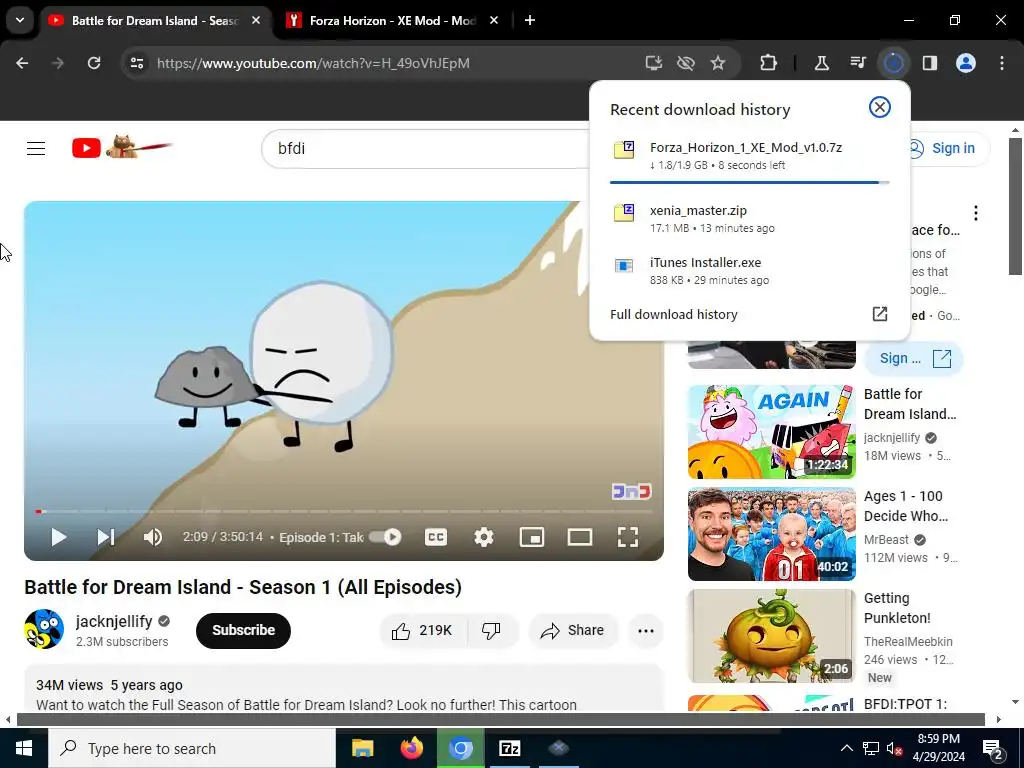Show hidden system tray icons
The height and width of the screenshot is (768, 1024).
[x=846, y=748]
